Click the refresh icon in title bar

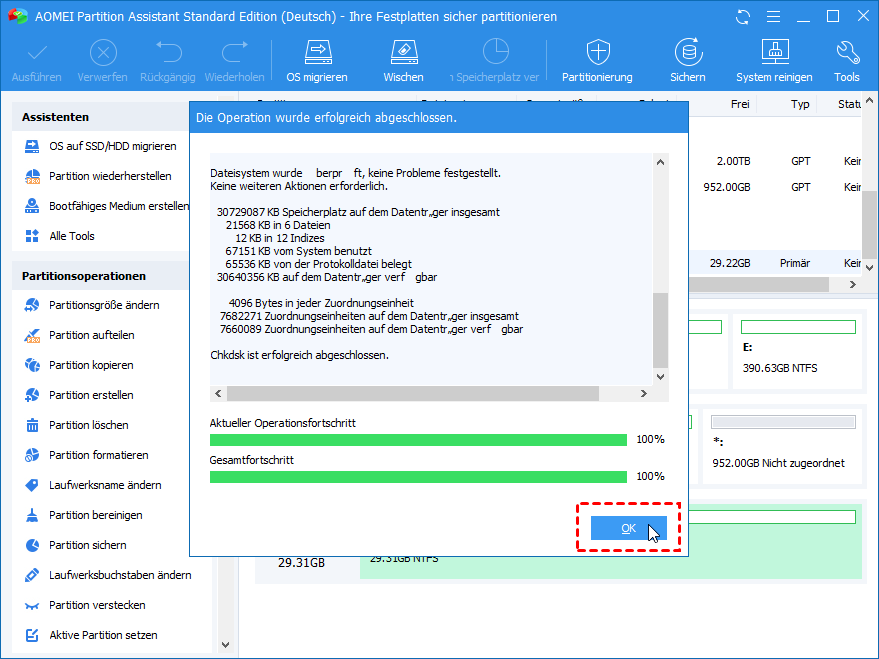(743, 17)
